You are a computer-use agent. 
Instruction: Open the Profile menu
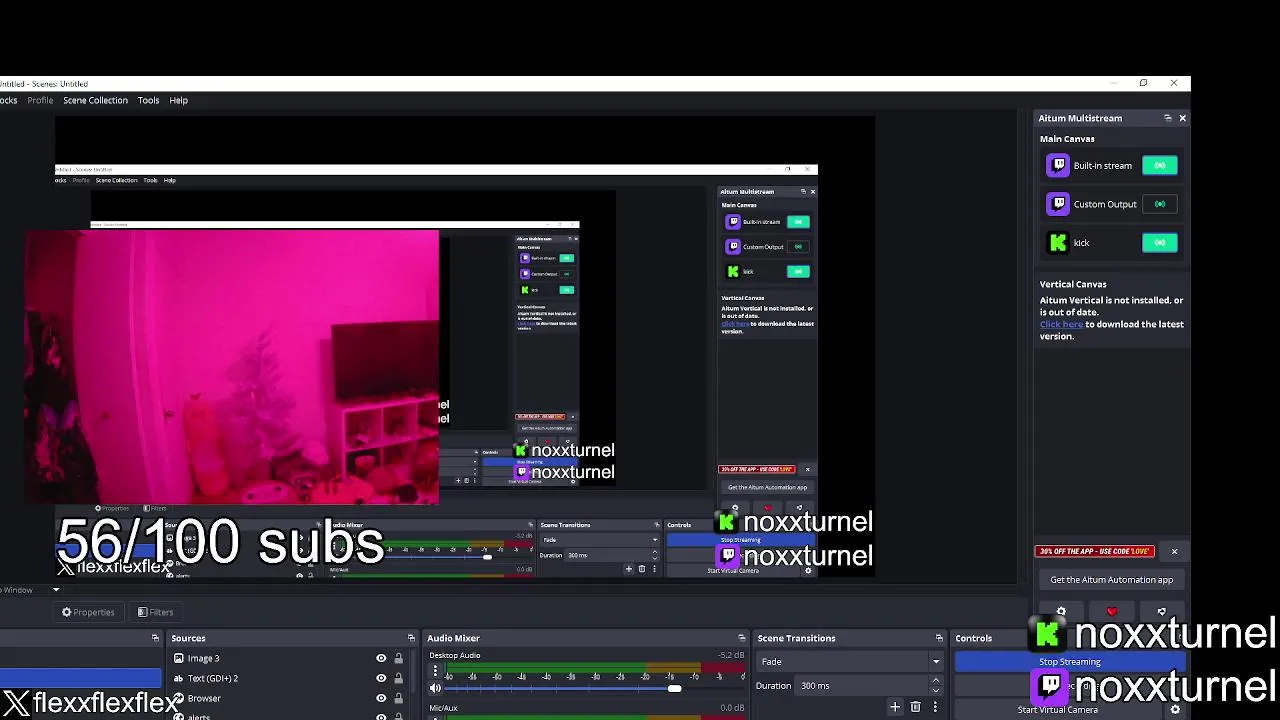point(40,100)
